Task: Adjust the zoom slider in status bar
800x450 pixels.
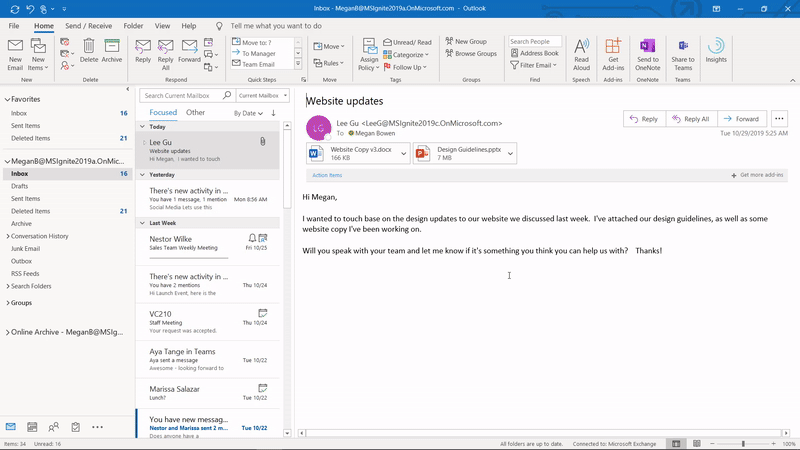Action: click(x=743, y=444)
